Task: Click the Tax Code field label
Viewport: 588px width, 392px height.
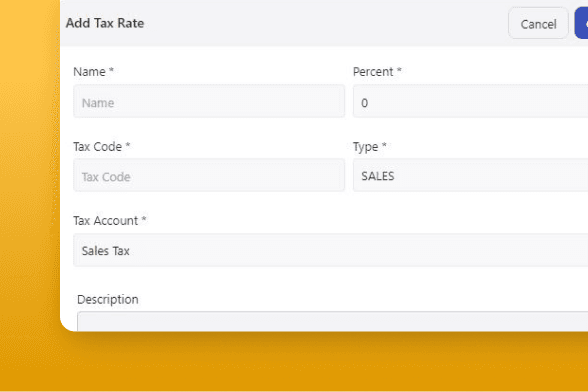Action: click(98, 146)
